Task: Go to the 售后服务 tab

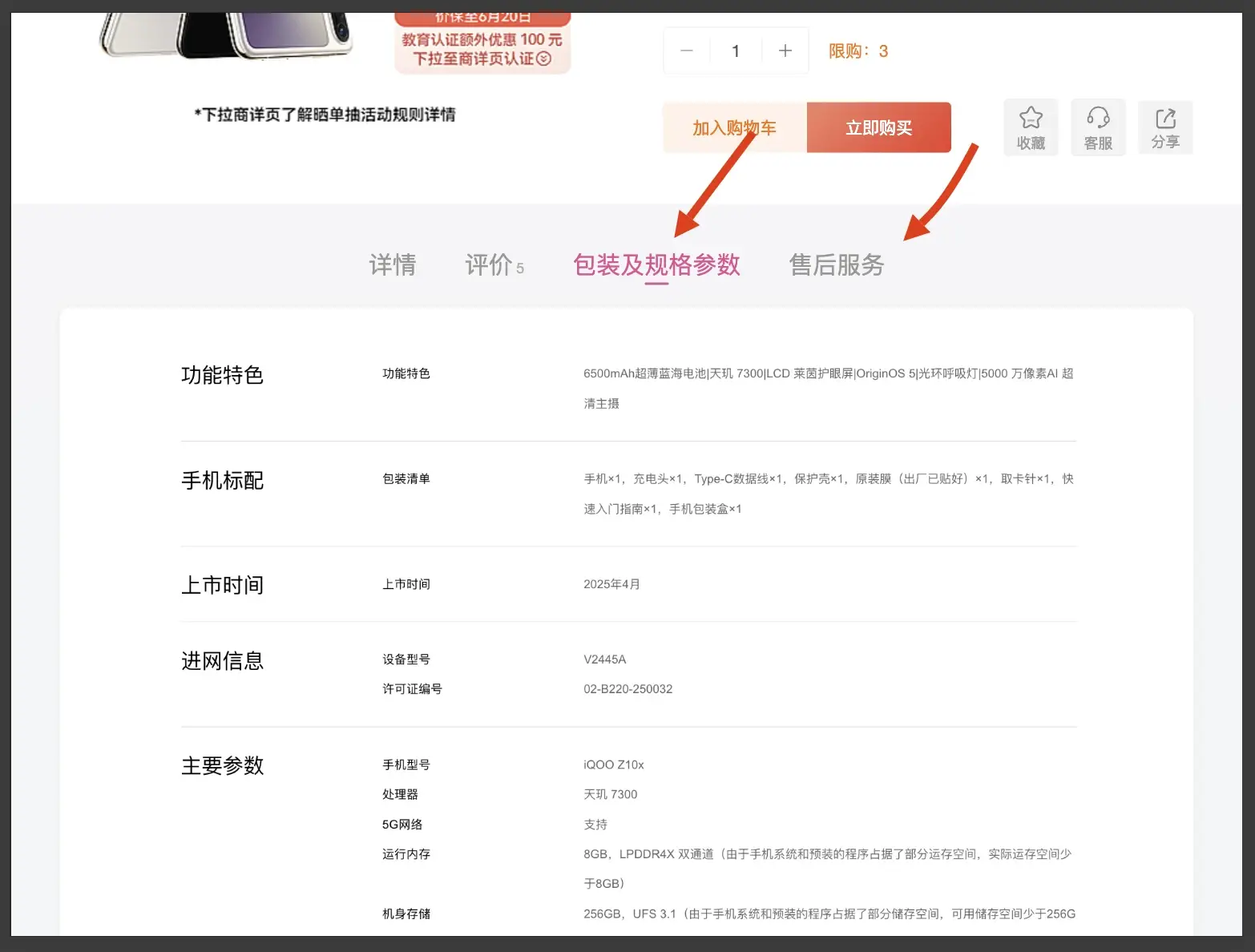Action: (x=837, y=264)
